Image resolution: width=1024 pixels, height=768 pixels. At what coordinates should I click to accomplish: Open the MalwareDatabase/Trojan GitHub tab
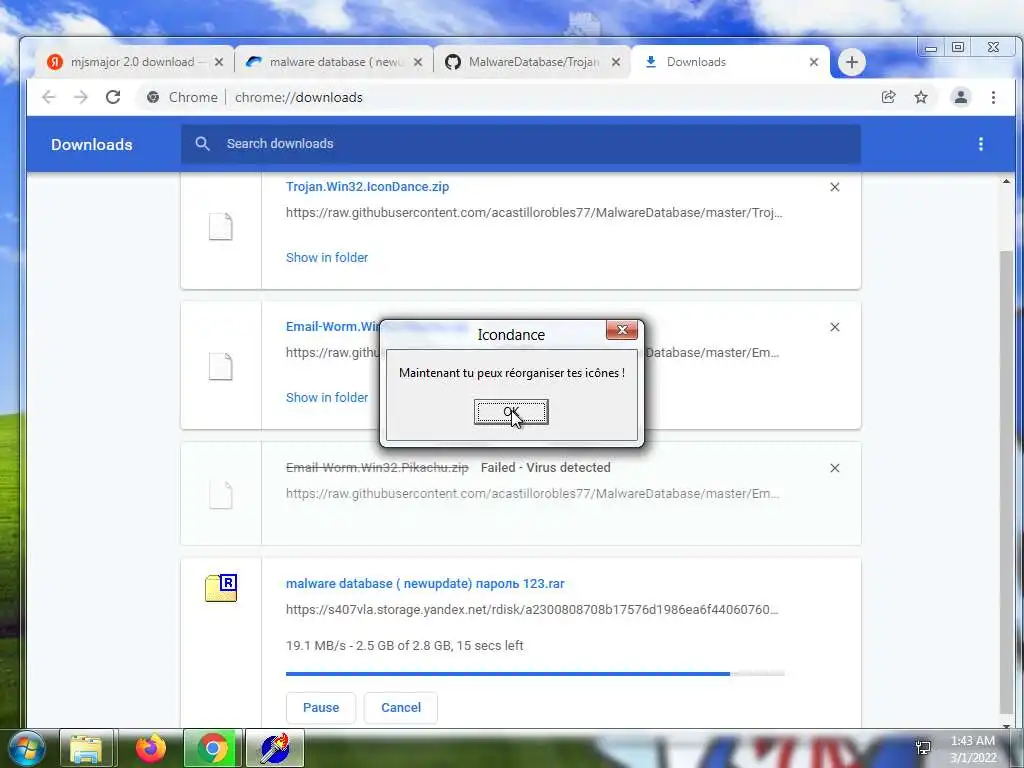tap(533, 62)
